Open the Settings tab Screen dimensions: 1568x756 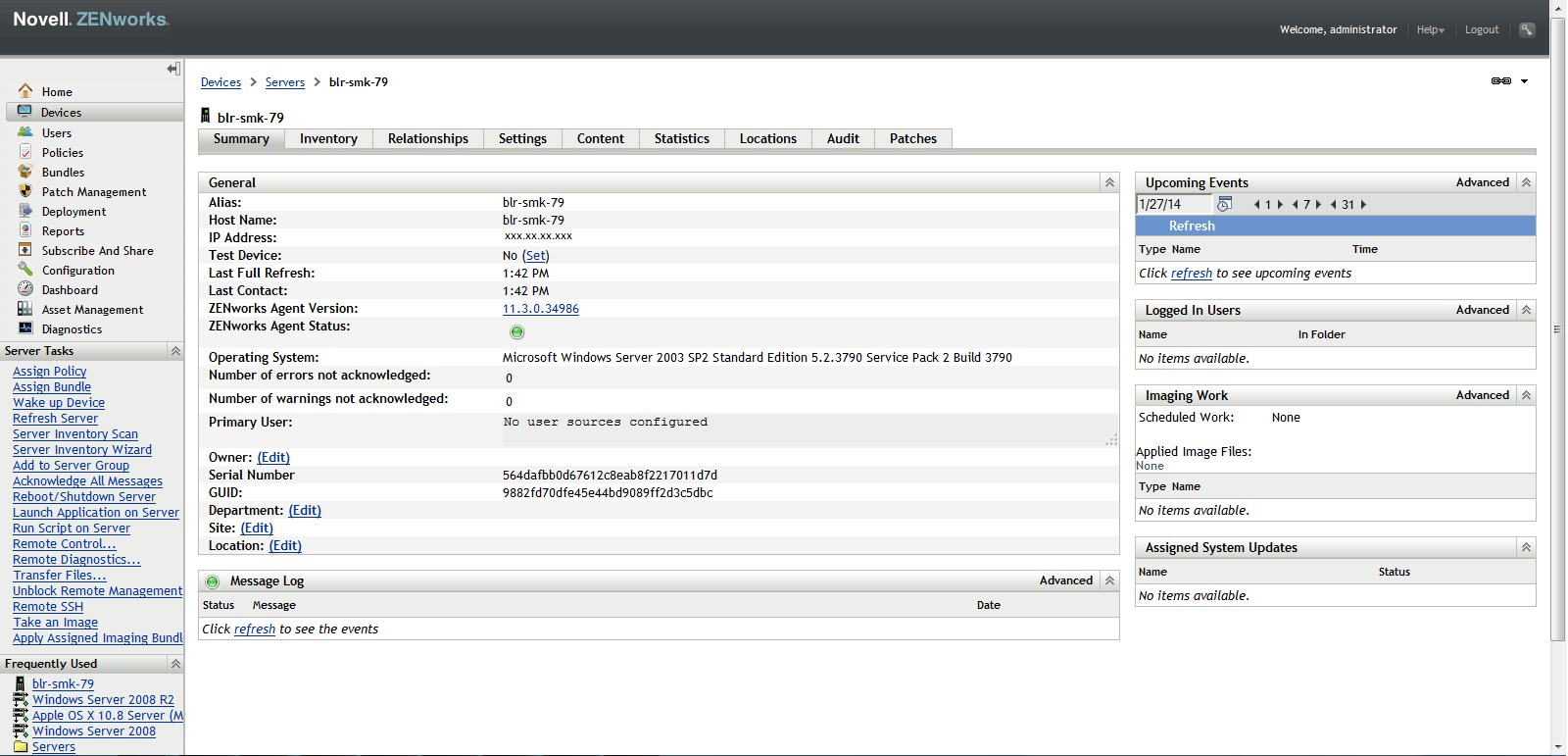(x=522, y=138)
